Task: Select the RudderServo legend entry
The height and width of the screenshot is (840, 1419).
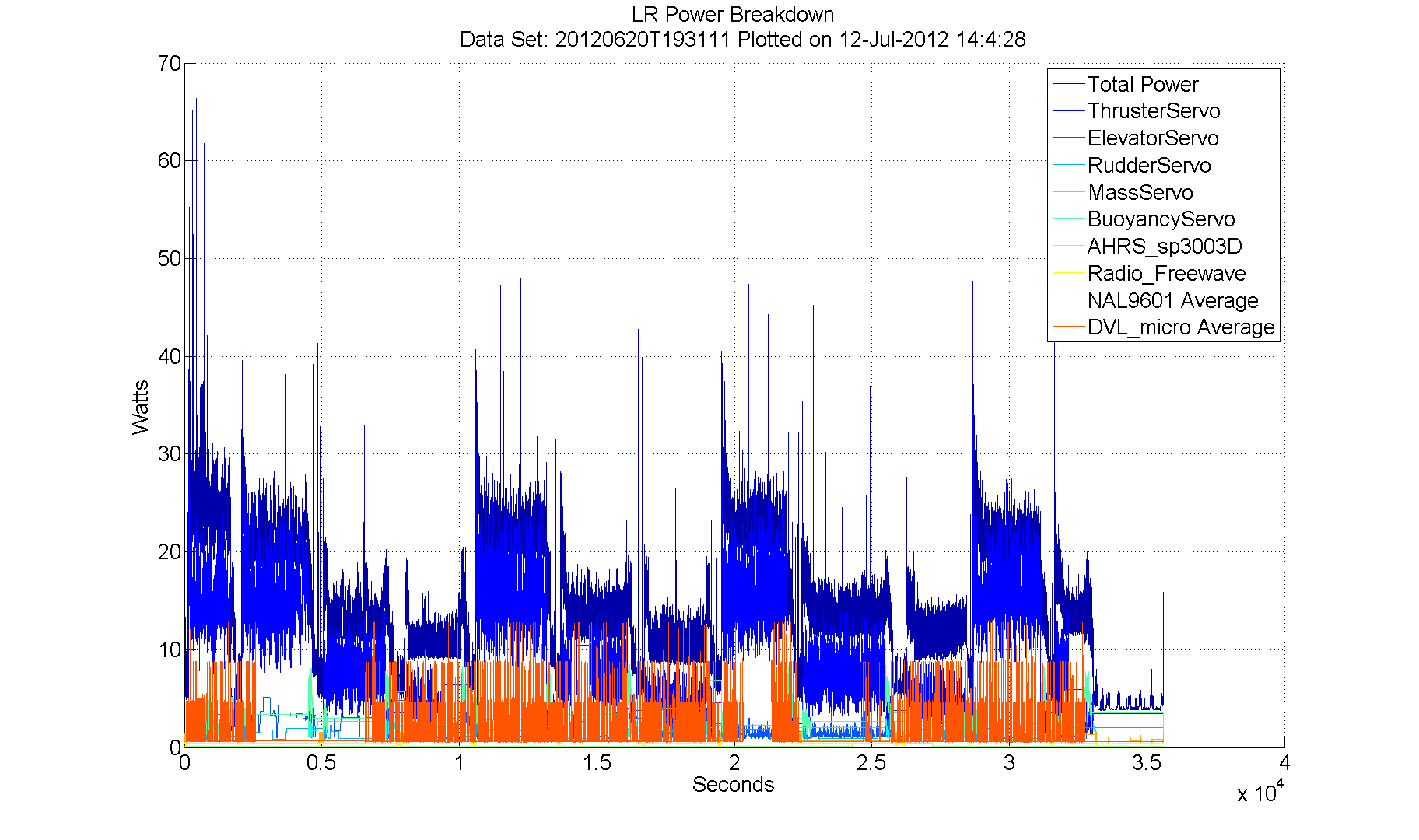Action: (x=1148, y=166)
